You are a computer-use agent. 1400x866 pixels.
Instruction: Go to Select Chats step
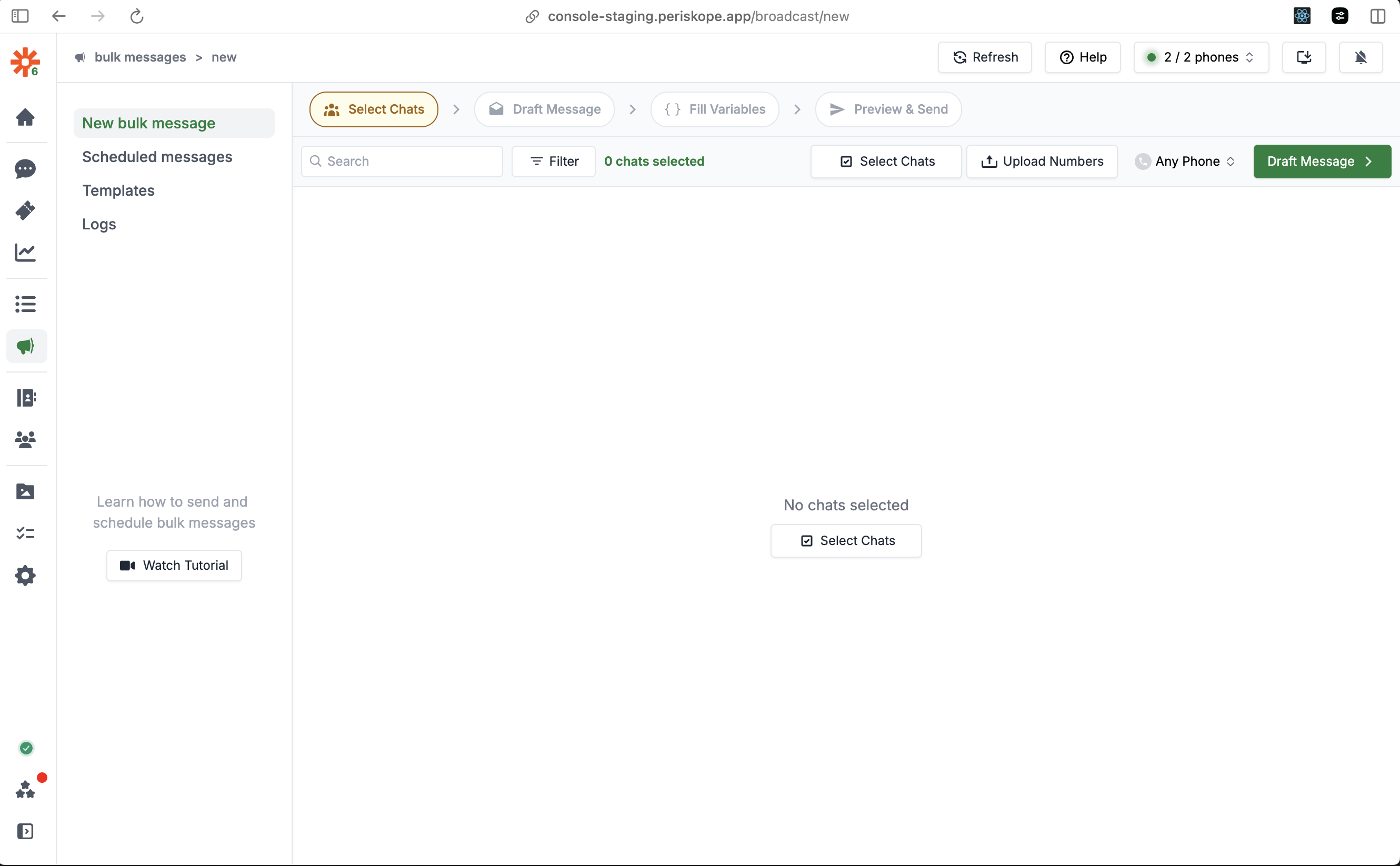[374, 109]
